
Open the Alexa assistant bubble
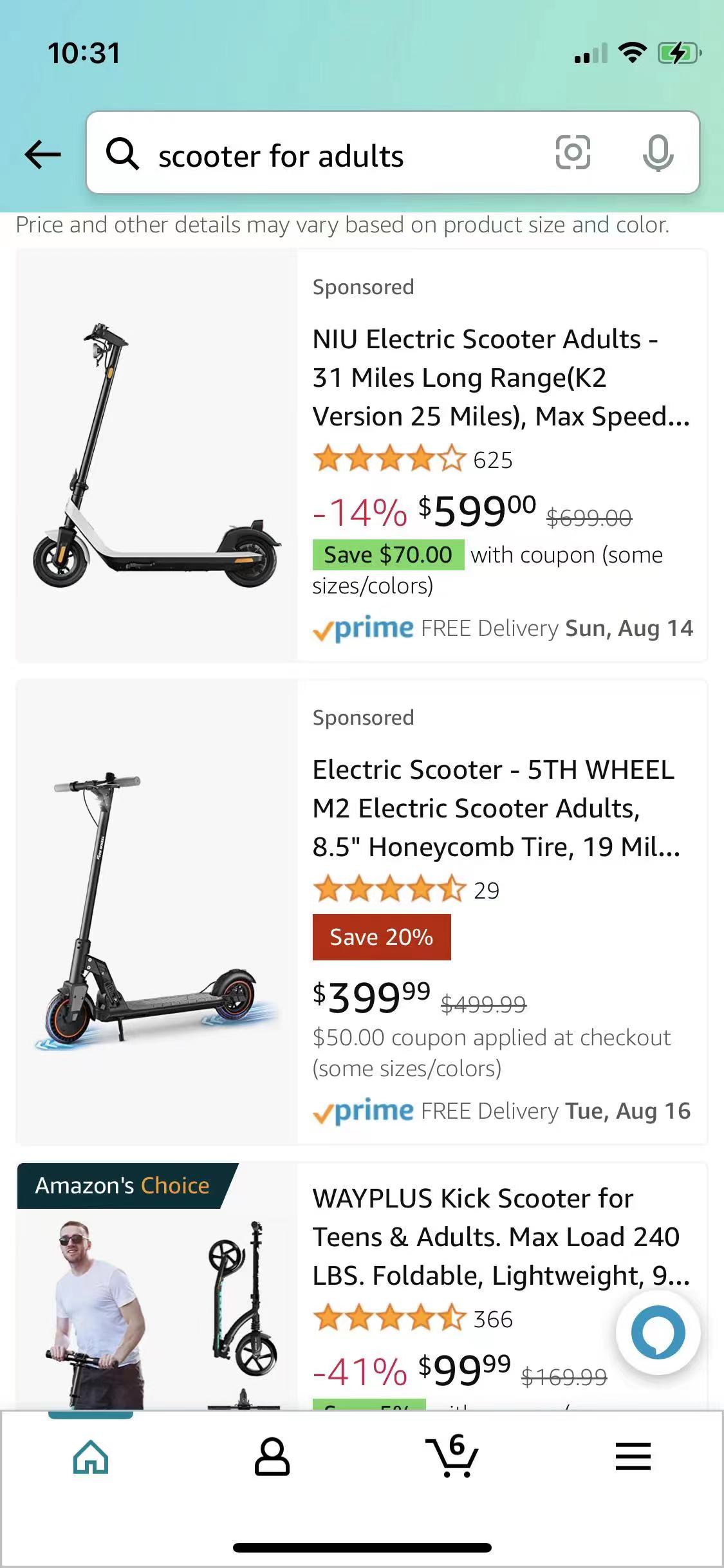[x=658, y=1332]
